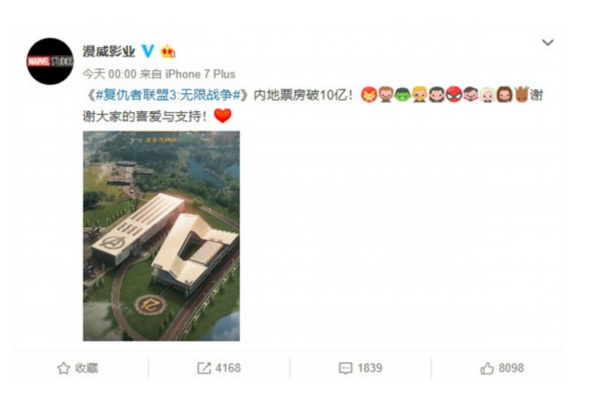Click the crown membership badge icon
The image size is (607, 416).
(168, 51)
